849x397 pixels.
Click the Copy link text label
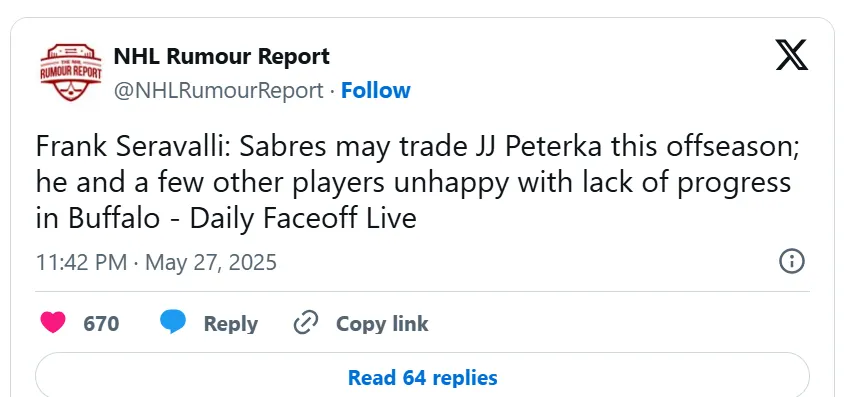(382, 324)
